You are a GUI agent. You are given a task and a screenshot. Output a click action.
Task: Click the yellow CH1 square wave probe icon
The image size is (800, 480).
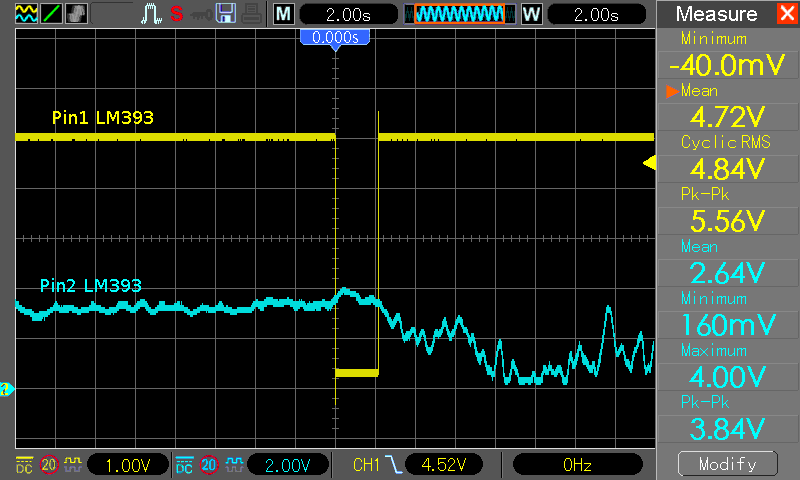pos(73,464)
